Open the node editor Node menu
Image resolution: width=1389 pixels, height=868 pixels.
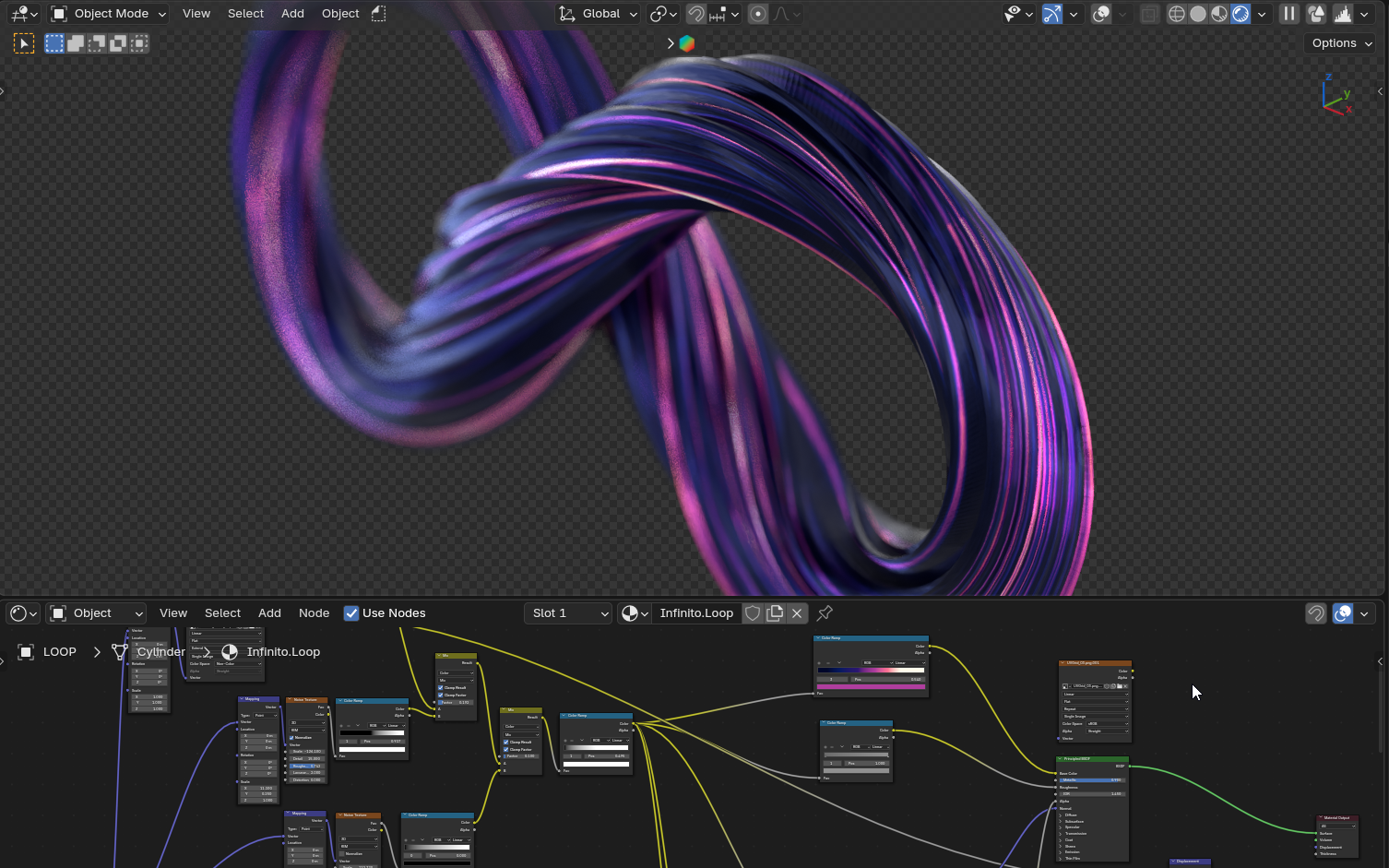[314, 613]
